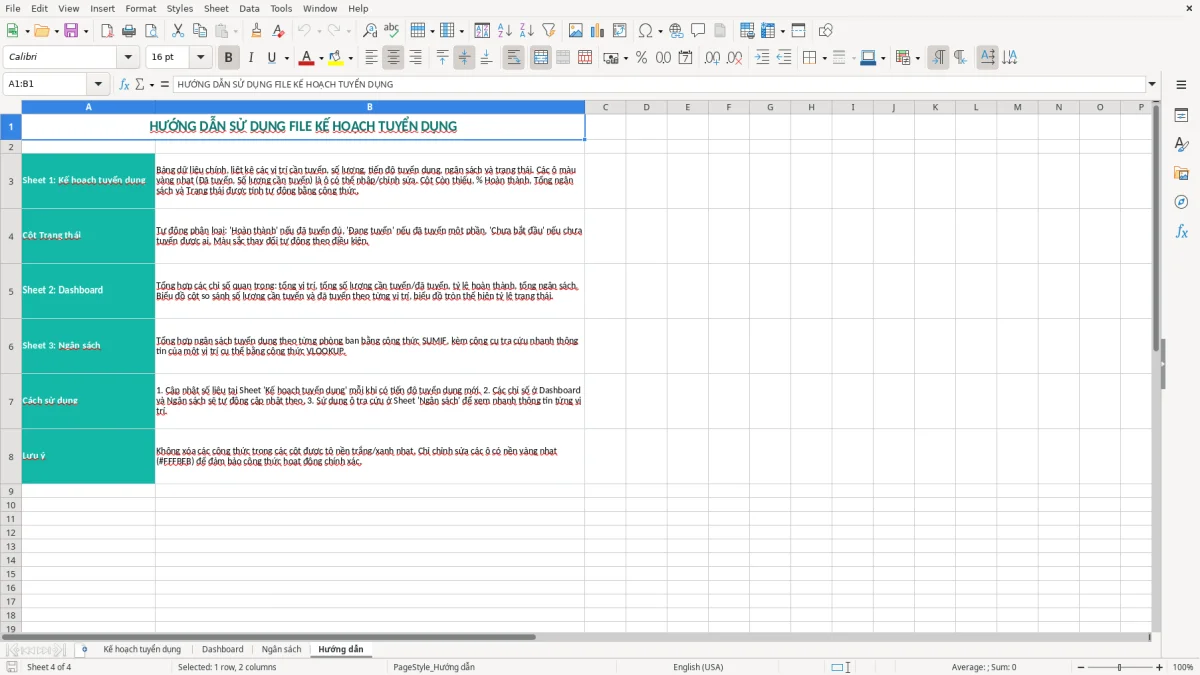The image size is (1200, 675).
Task: Open the sidebar Navigator compass icon
Action: click(1181, 202)
